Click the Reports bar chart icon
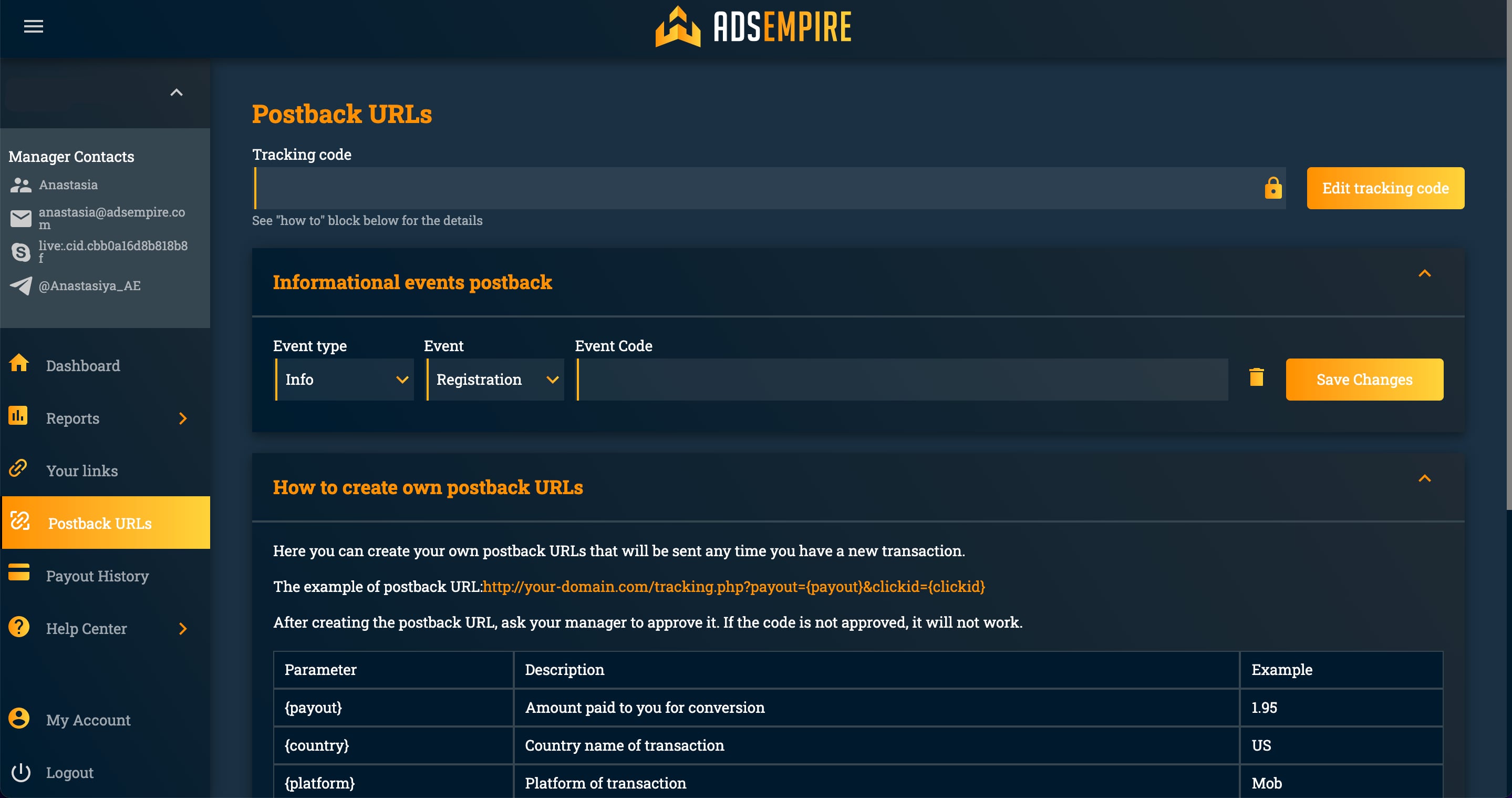Screen dimensions: 1512x798 (x=18, y=415)
